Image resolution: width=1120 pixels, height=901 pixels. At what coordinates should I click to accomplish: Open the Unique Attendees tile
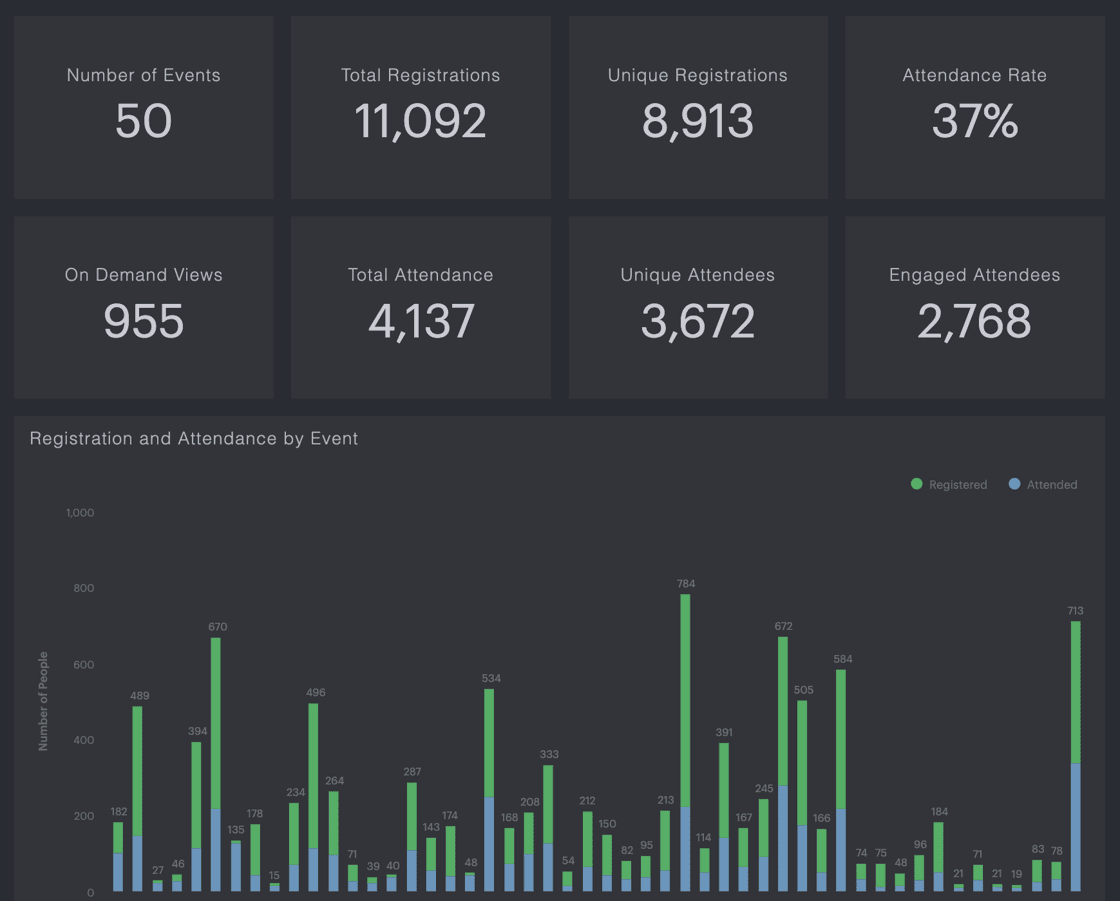click(697, 307)
